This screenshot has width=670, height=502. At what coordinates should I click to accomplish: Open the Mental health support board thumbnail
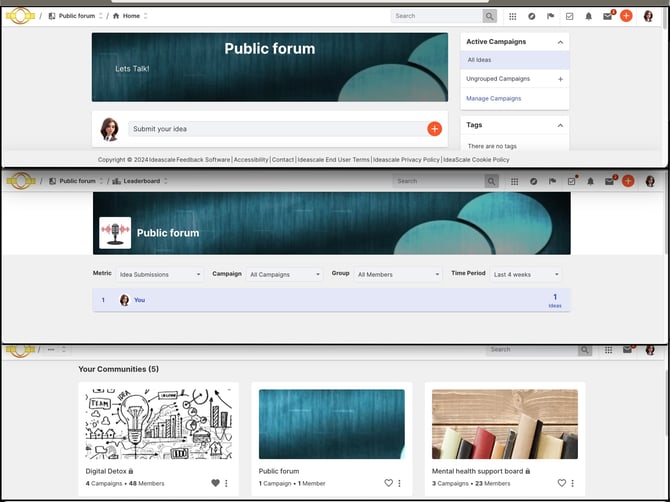tap(505, 424)
